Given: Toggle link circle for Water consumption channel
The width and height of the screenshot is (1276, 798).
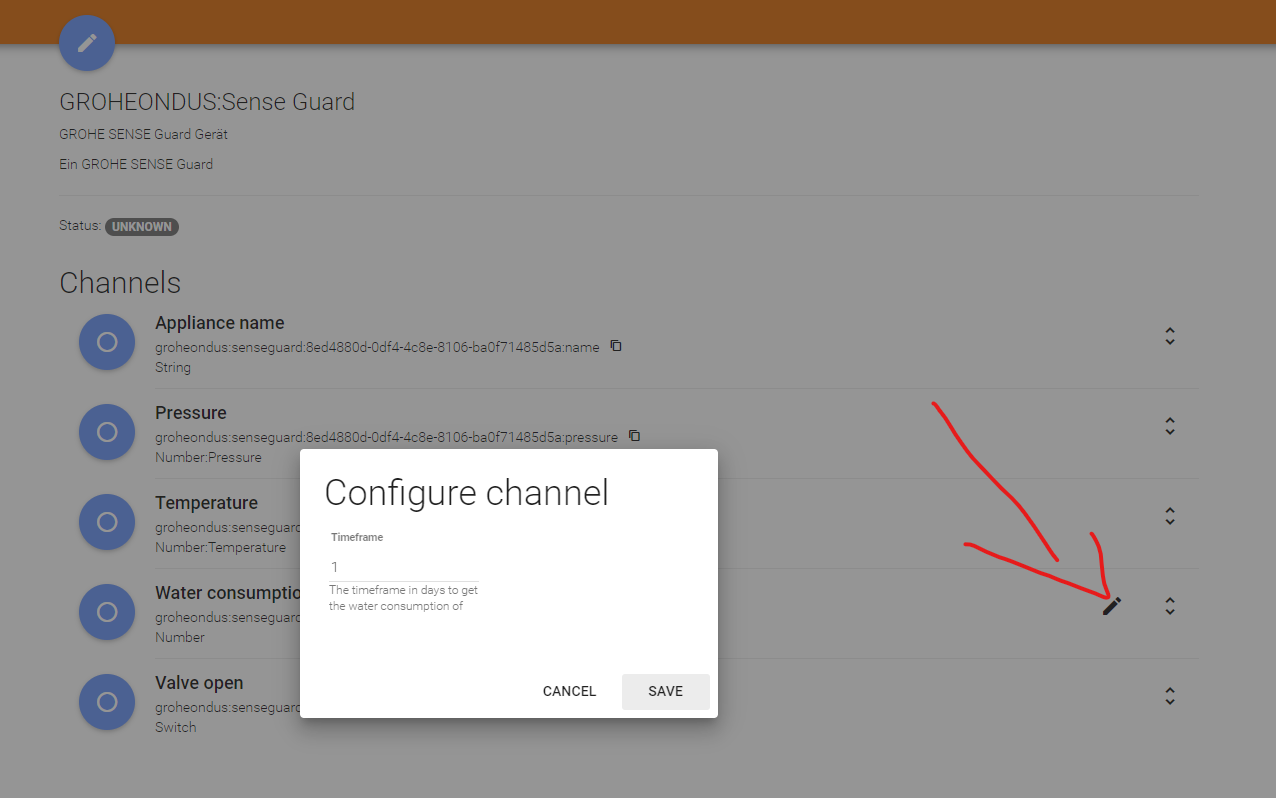Looking at the screenshot, I should [x=107, y=612].
